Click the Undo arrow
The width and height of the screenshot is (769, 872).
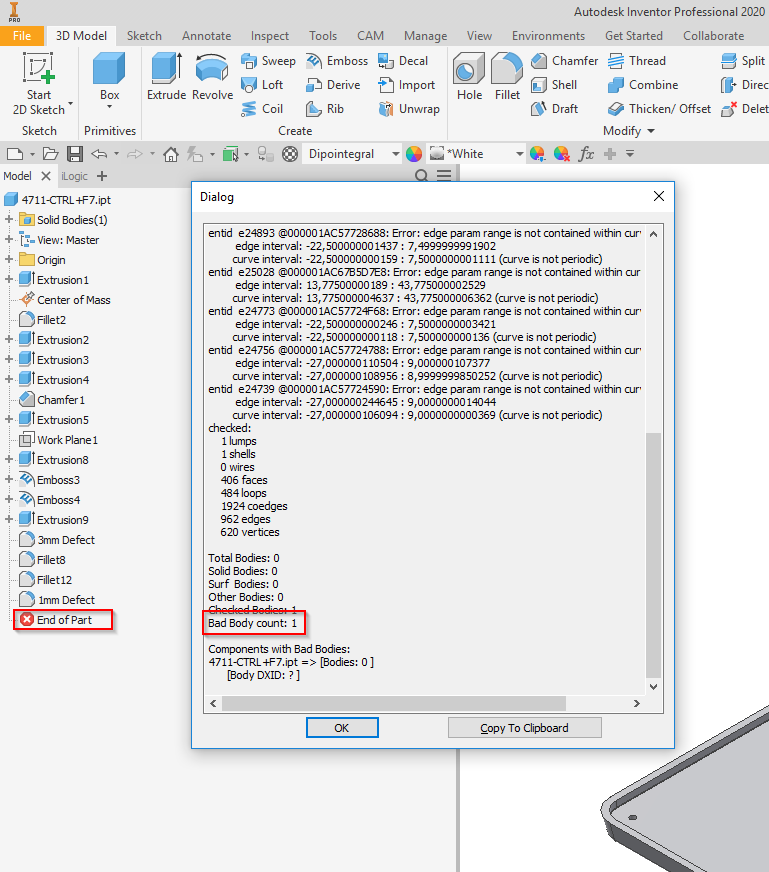click(99, 154)
